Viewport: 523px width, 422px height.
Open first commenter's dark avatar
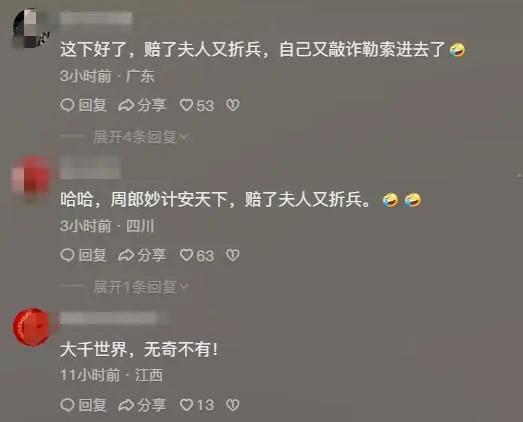(31, 28)
